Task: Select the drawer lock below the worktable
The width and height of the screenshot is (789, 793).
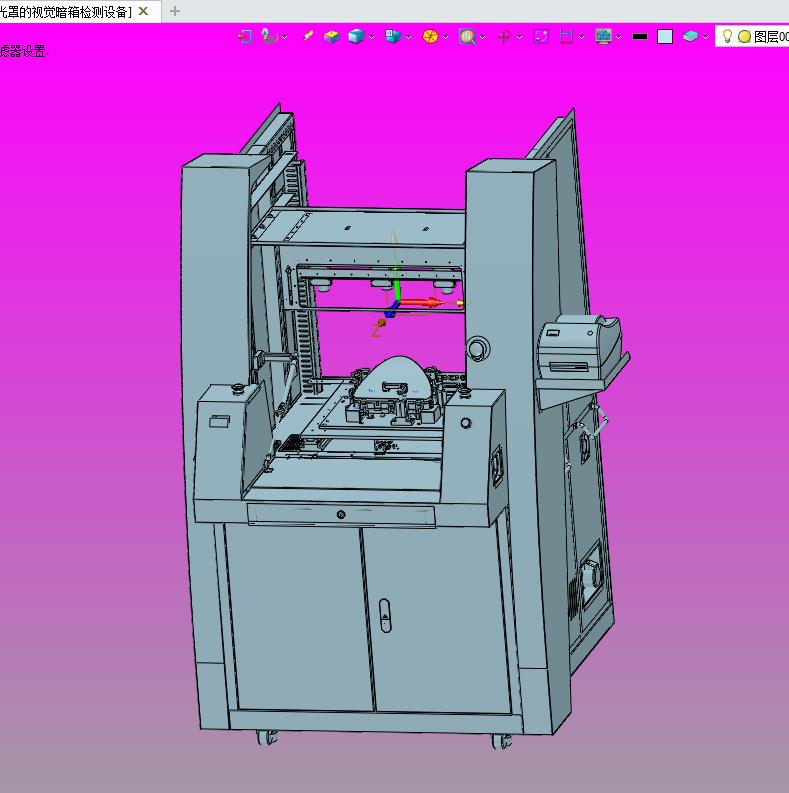Action: [341, 515]
